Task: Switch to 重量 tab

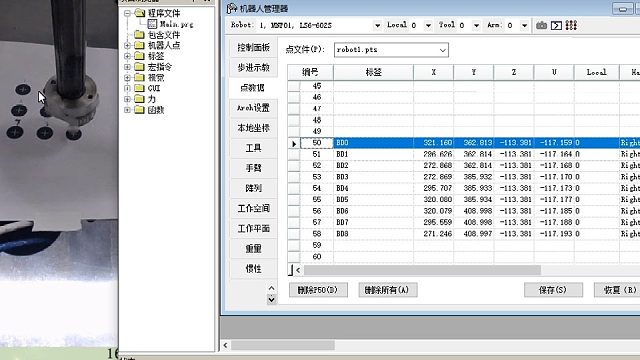Action: [253, 249]
